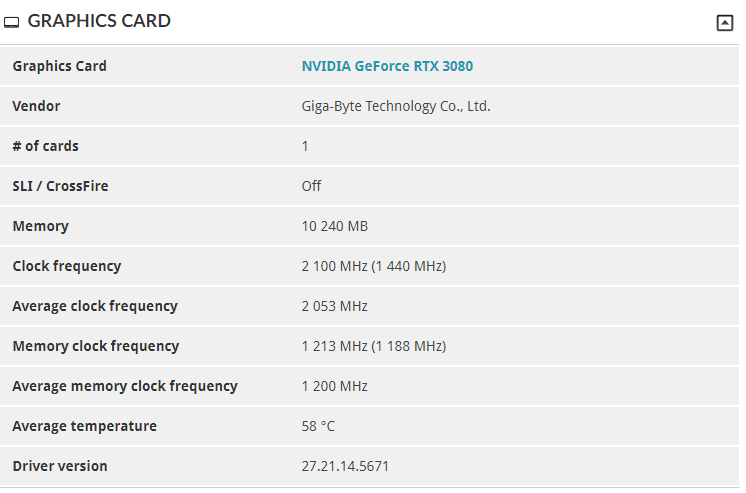The width and height of the screenshot is (746, 493).
Task: Click the 58 °C average temperature value
Action: click(x=318, y=426)
